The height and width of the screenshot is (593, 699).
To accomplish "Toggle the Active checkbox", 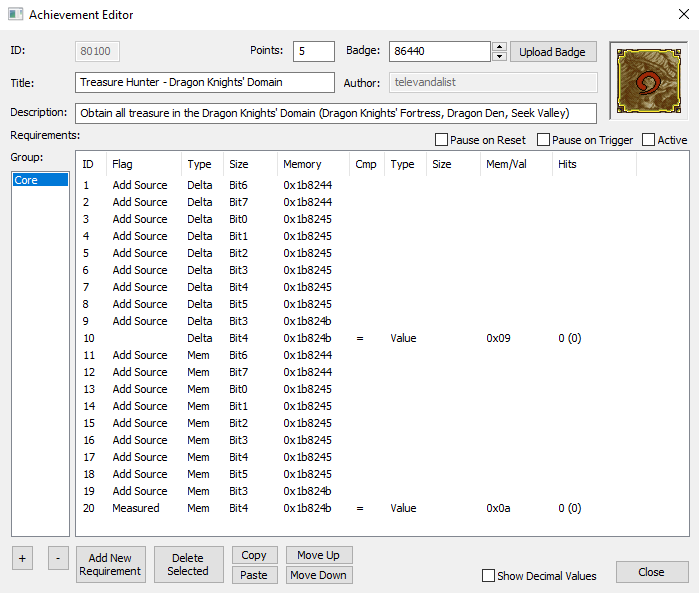I will click(x=648, y=140).
